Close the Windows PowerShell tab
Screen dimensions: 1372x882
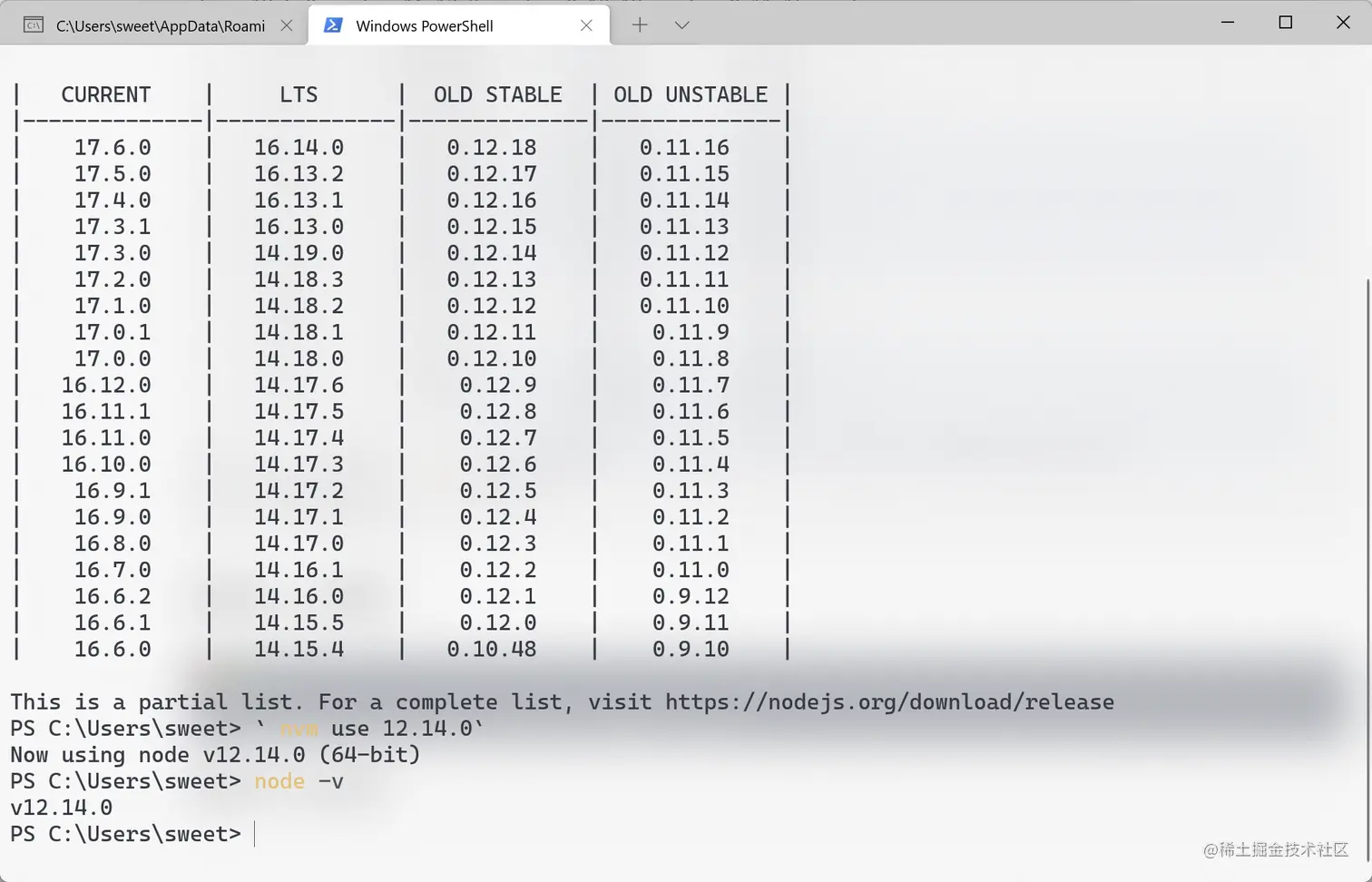(586, 25)
